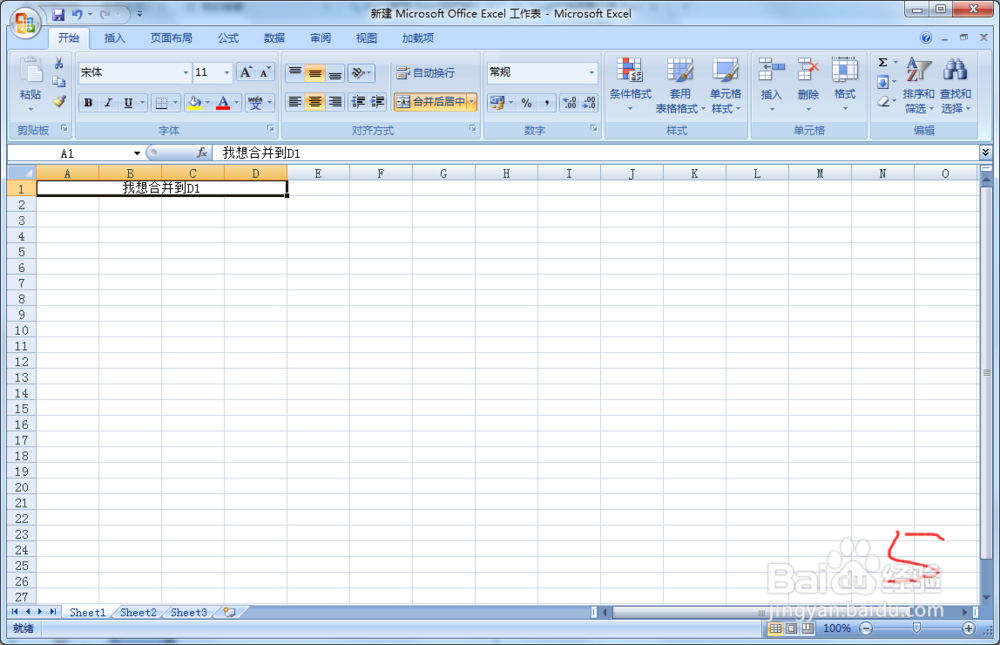1000x645 pixels.
Task: Toggle Wrap Text (自动换行)
Action: (x=425, y=73)
